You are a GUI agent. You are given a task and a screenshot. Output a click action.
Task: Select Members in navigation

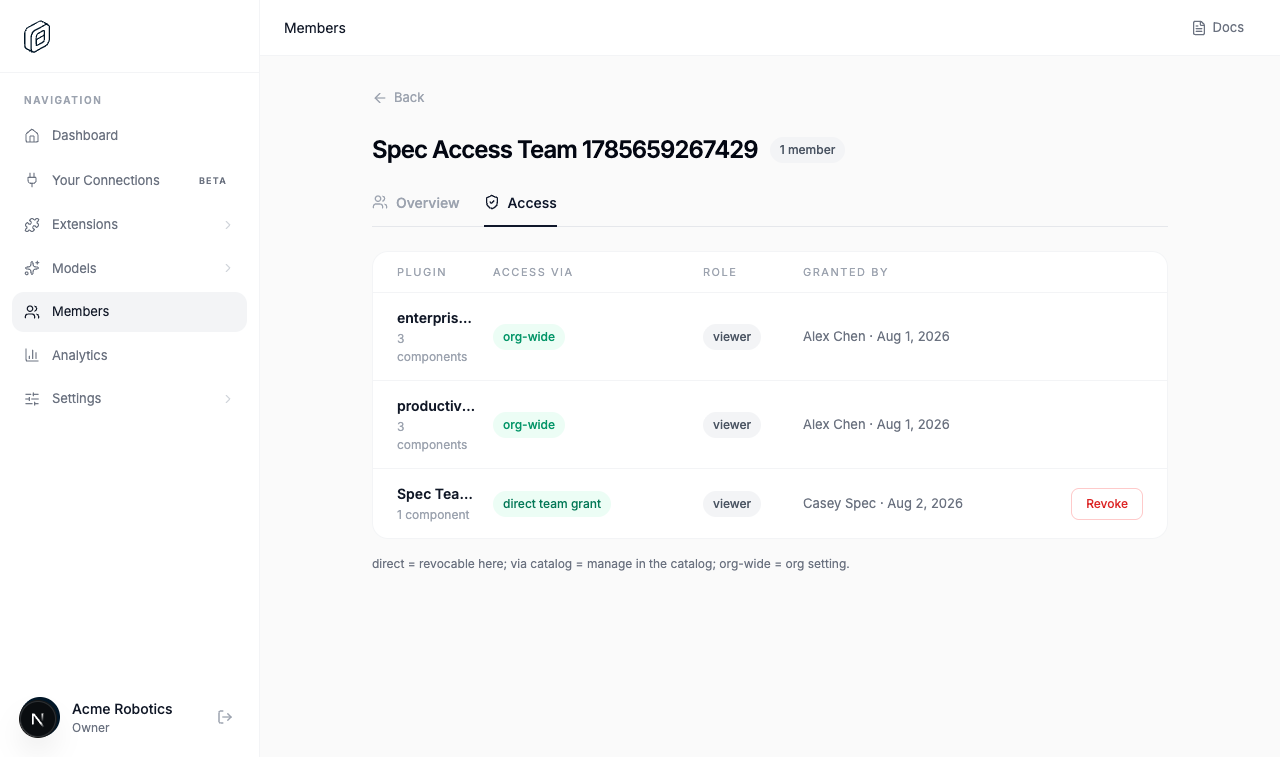pos(129,312)
